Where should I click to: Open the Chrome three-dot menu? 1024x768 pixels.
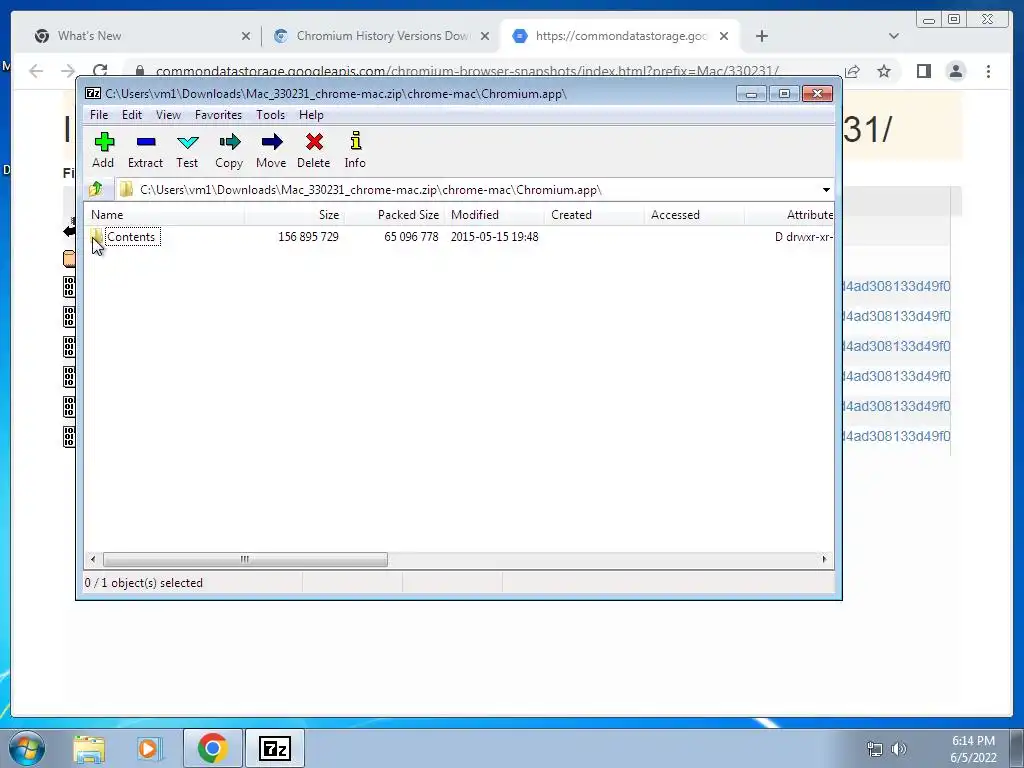point(988,71)
